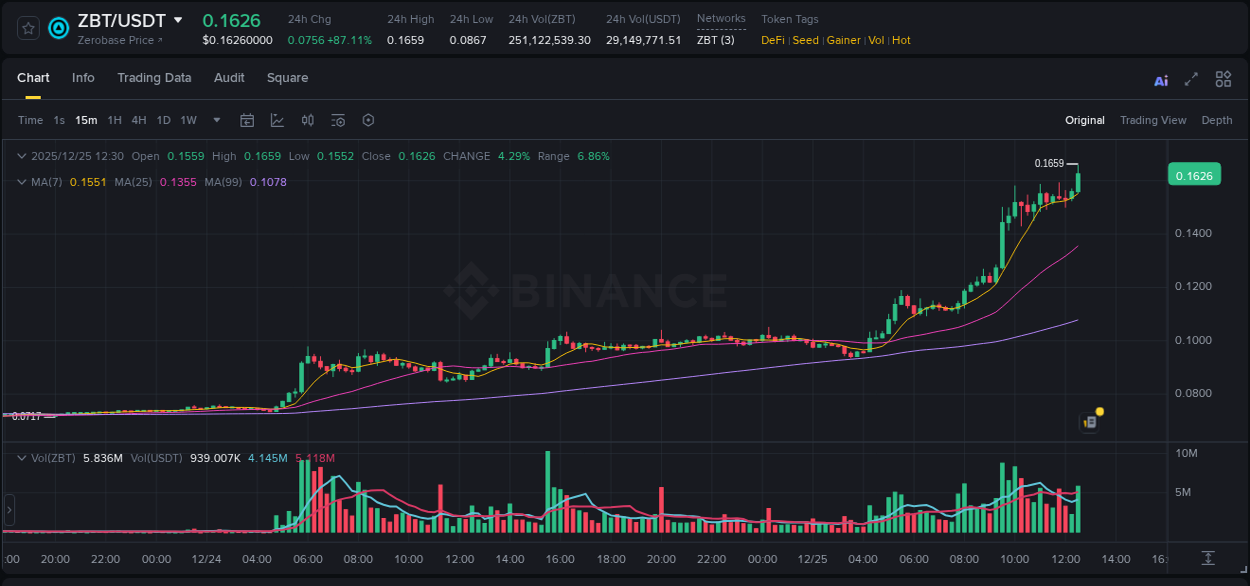Image resolution: width=1250 pixels, height=586 pixels.
Task: Open the widgets layout icon
Action: point(1222,79)
